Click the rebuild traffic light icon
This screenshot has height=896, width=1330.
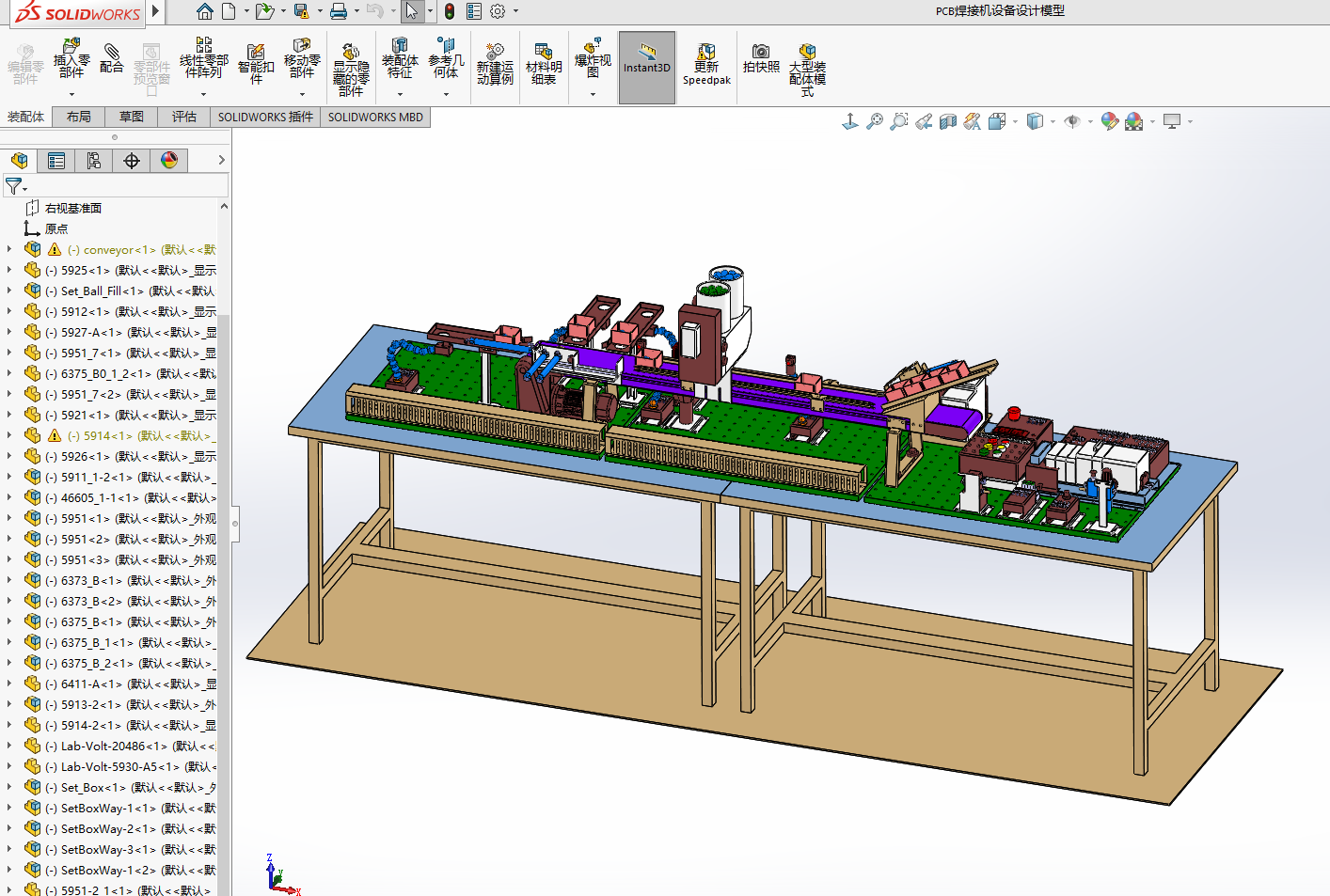coord(450,11)
